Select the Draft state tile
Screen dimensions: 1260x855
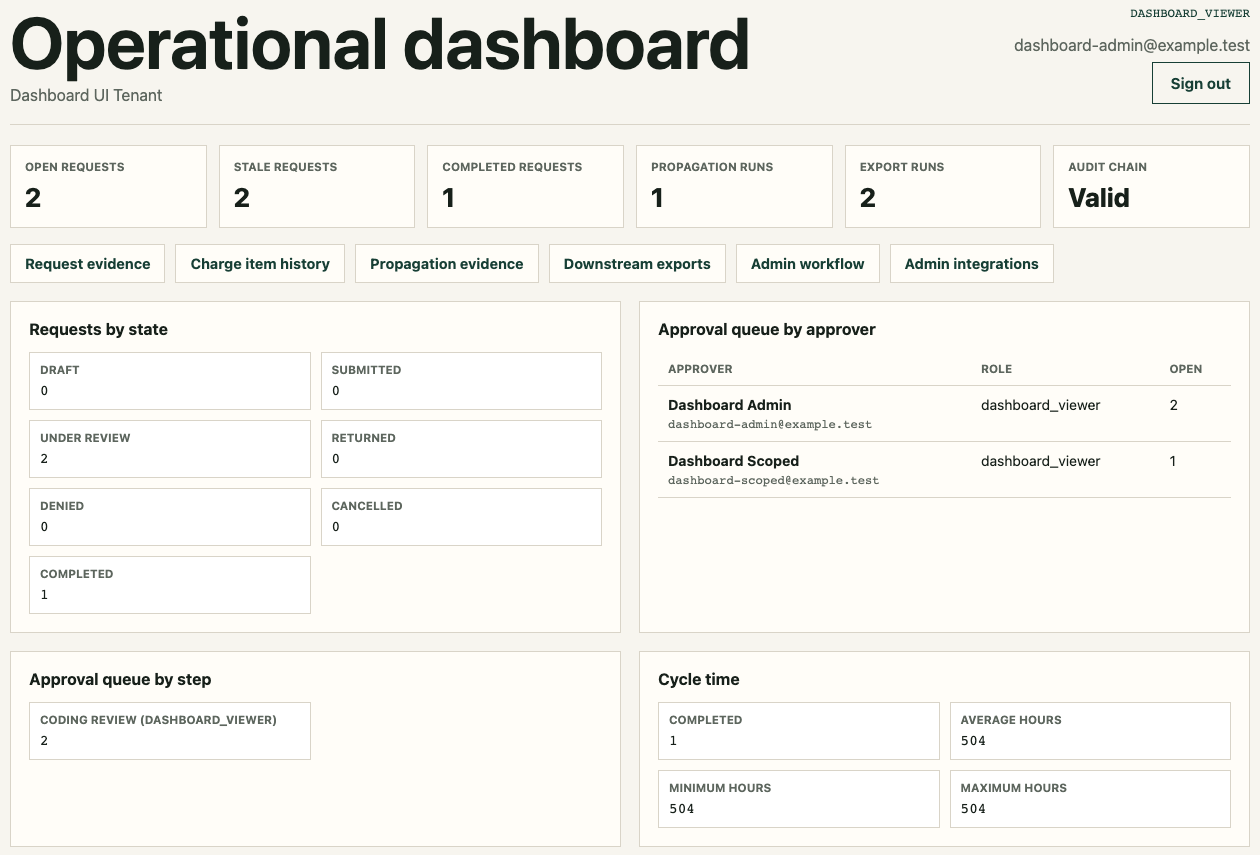pos(170,380)
